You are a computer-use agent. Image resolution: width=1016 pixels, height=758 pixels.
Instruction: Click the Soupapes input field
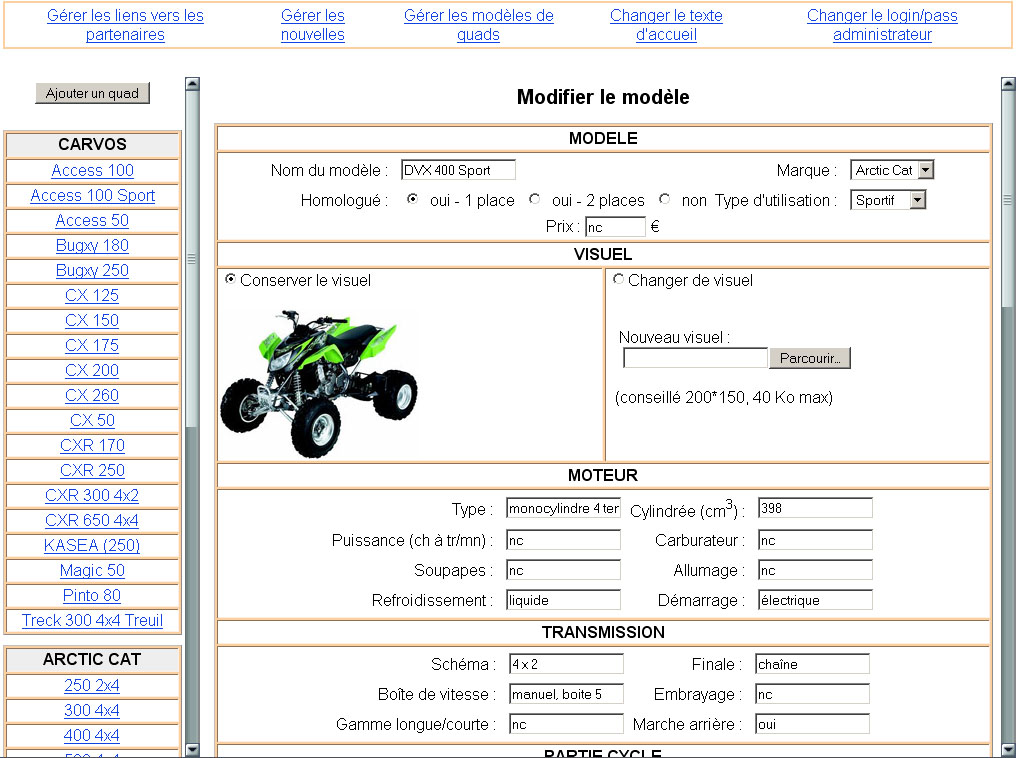(563, 570)
